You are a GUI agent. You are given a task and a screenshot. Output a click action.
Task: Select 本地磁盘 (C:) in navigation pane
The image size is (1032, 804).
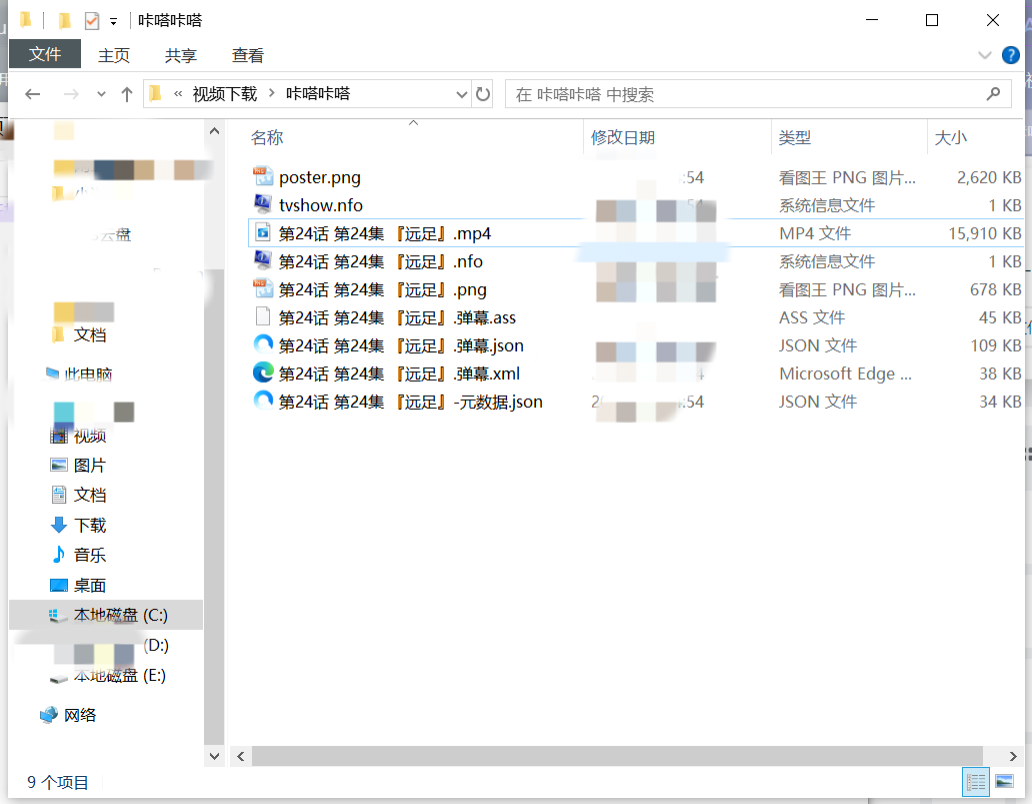click(120, 615)
